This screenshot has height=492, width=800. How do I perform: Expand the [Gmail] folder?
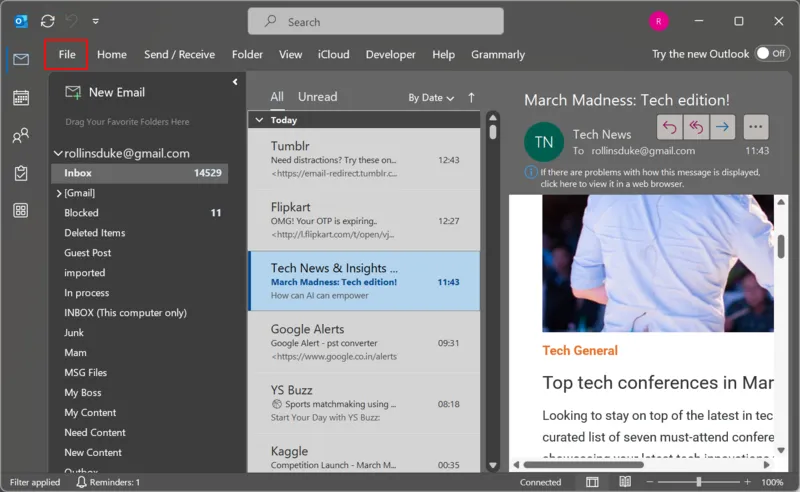click(59, 193)
